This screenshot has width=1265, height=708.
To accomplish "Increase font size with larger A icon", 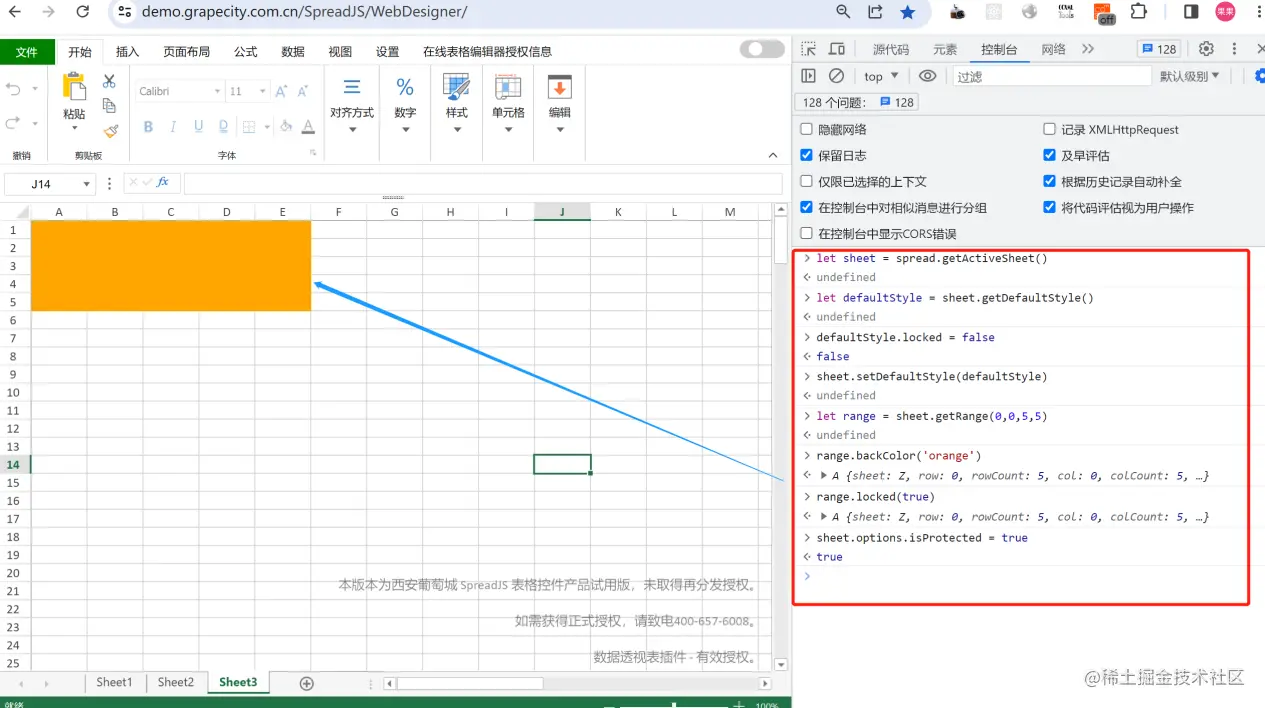I will point(282,91).
